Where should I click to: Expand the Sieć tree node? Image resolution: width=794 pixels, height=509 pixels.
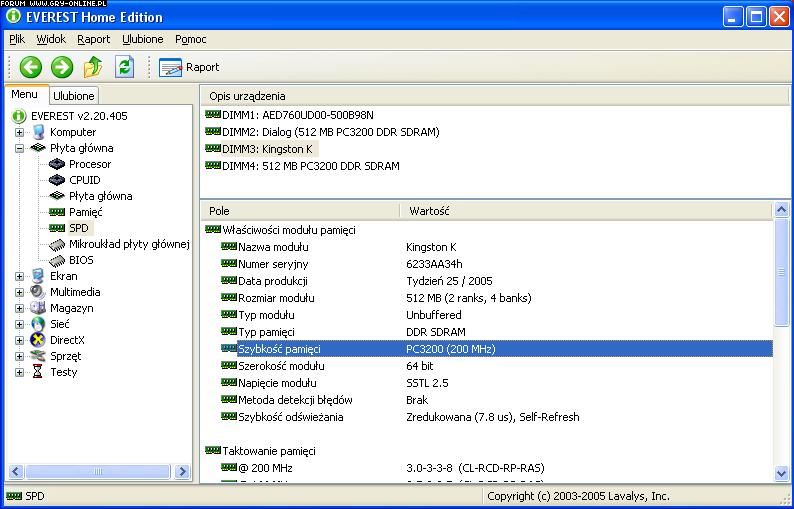click(x=19, y=324)
